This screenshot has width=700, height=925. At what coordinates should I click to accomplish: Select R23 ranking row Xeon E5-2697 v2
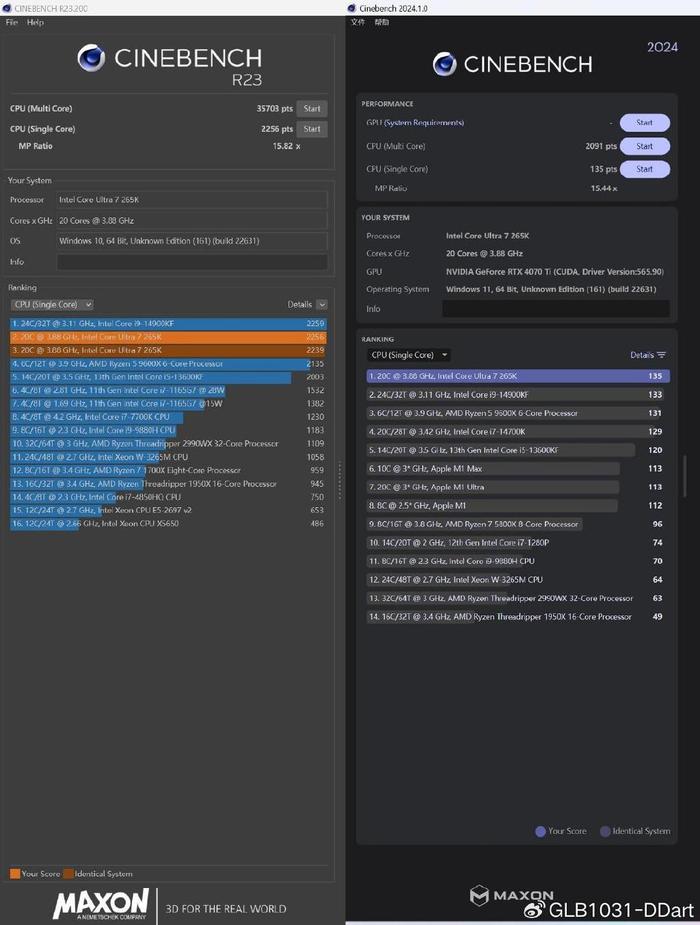point(168,510)
